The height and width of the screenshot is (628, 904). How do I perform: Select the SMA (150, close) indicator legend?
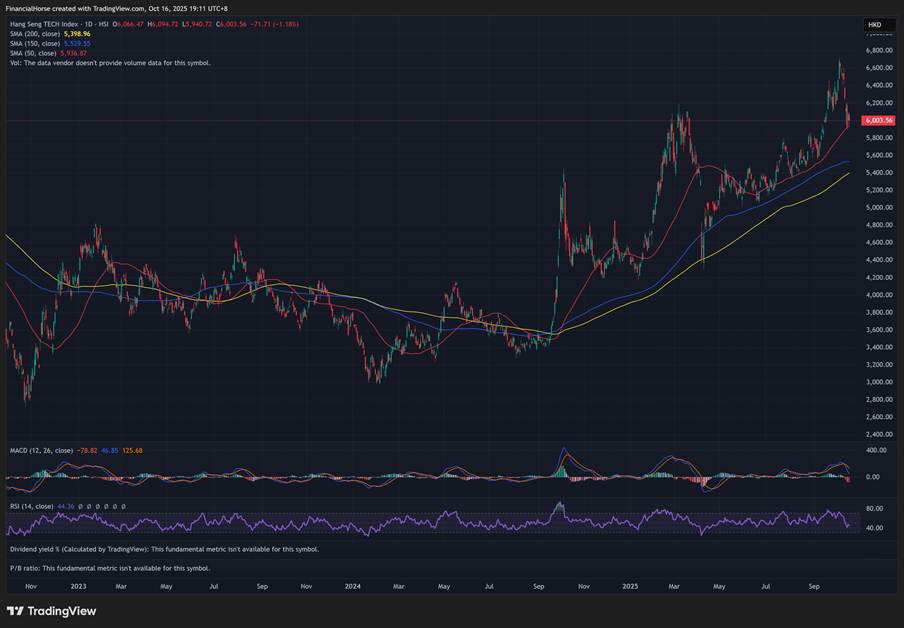point(34,44)
